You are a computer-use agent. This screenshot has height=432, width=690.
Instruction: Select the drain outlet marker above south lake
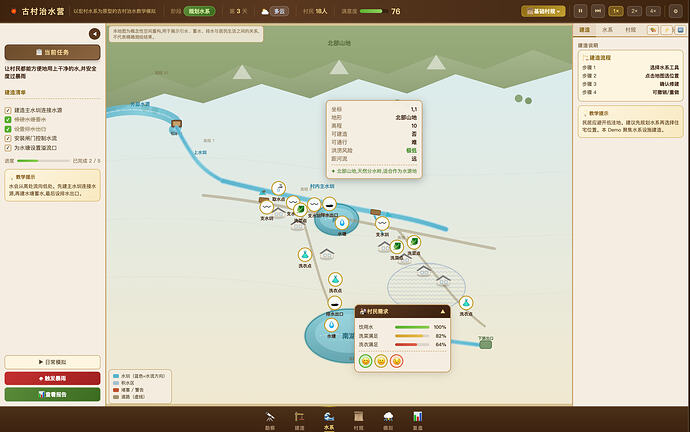tap(334, 303)
